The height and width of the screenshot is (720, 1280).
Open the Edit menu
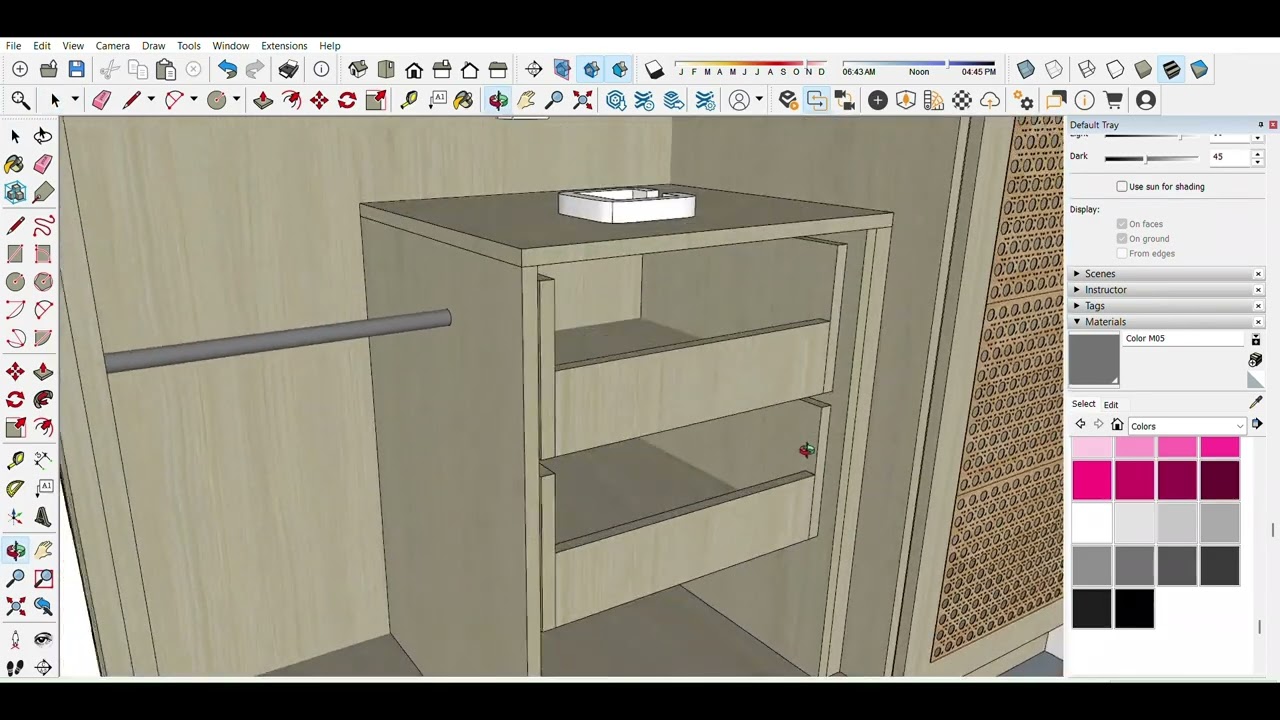pyautogui.click(x=42, y=46)
